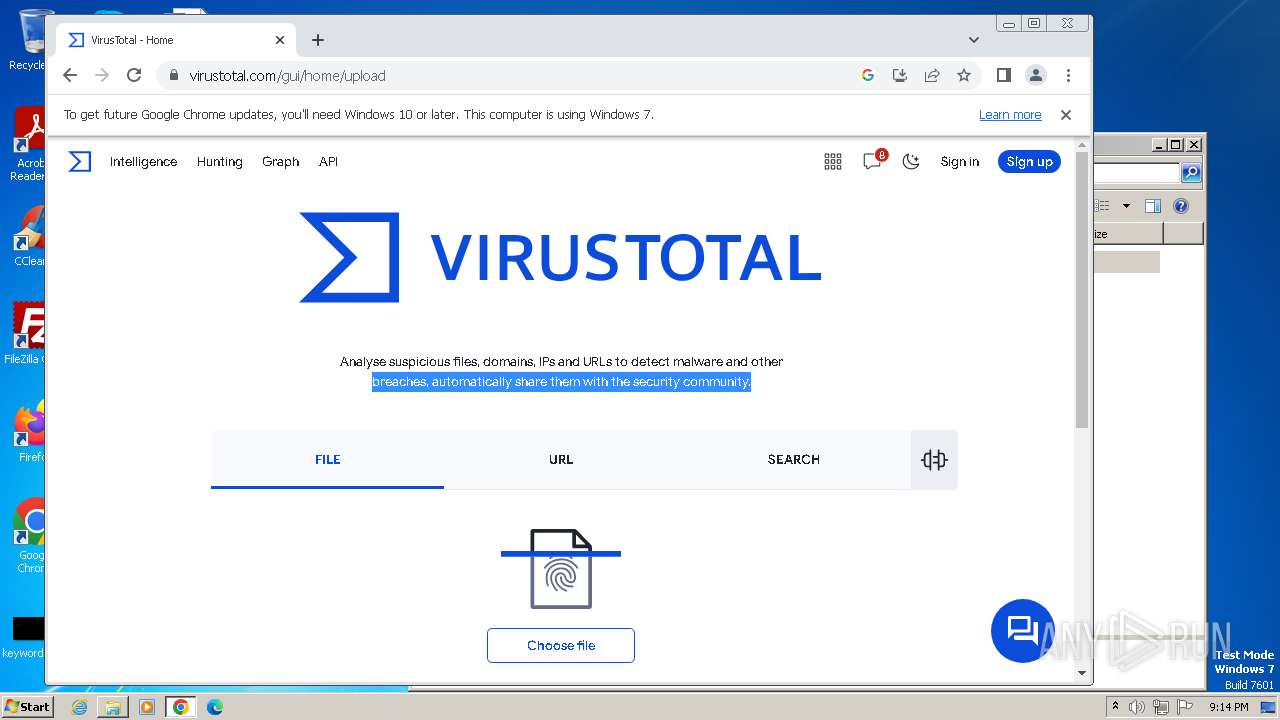Click the Adobe Acrobat Reader desktop icon

click(30, 145)
